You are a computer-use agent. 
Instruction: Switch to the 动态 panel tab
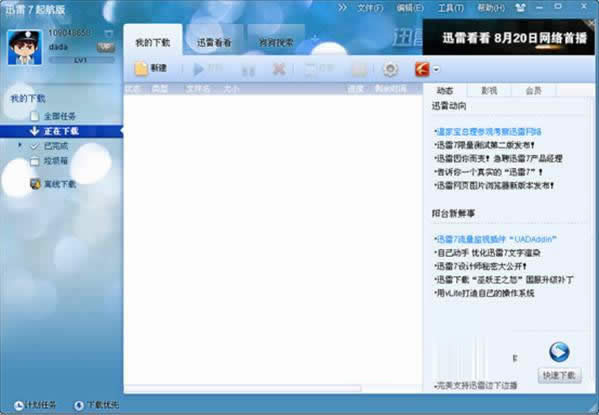tap(445, 91)
